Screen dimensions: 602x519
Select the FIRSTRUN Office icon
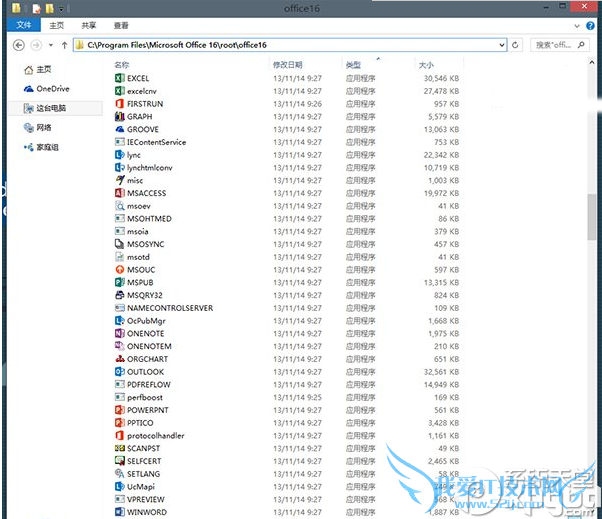(x=120, y=104)
